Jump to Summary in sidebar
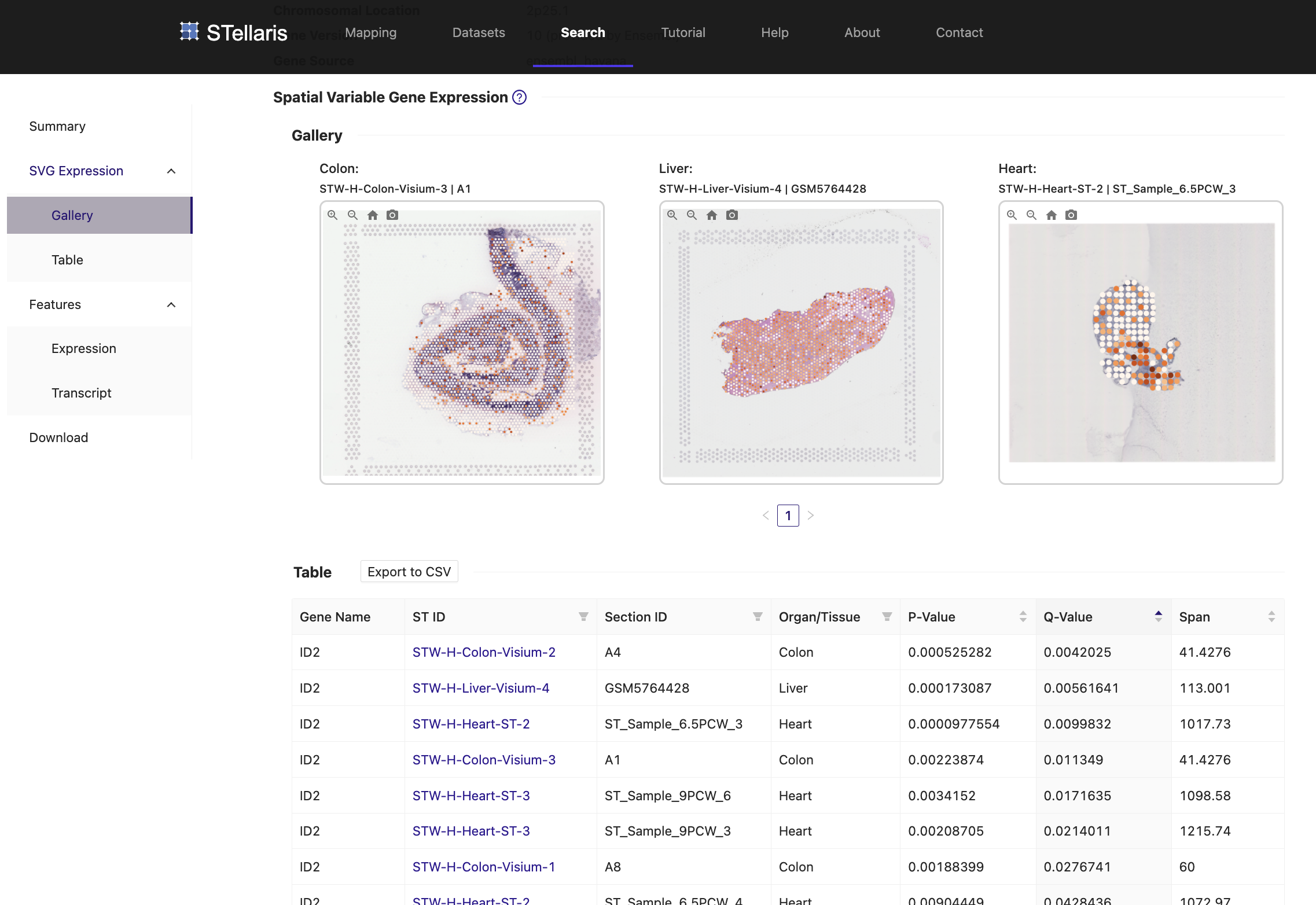The height and width of the screenshot is (905, 1316). pos(57,126)
